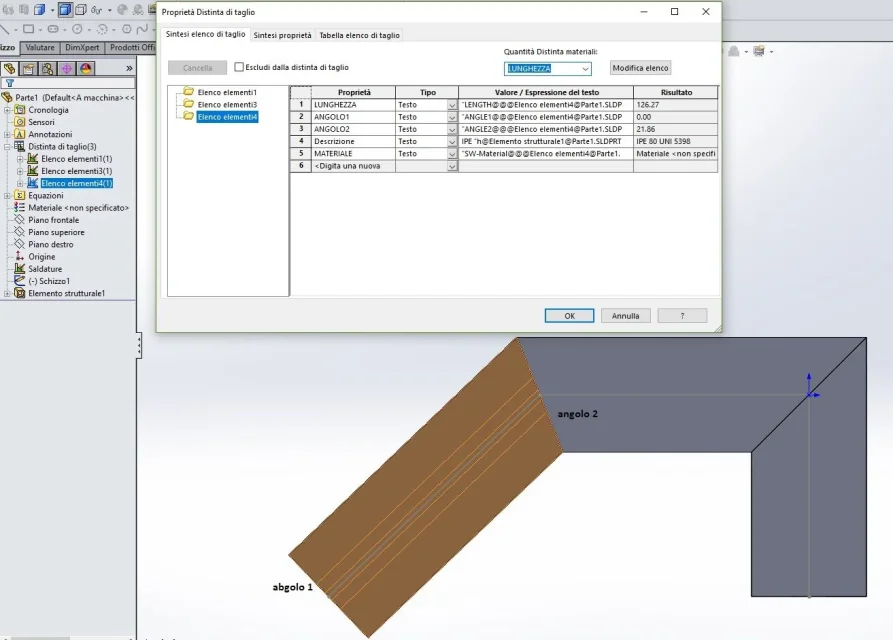Open the FeatureManager design tree tab icon
The image size is (893, 640).
[x=10, y=69]
